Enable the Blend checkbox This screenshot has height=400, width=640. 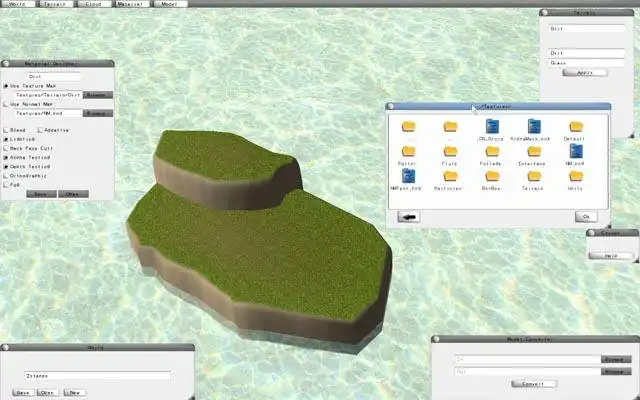[6, 130]
